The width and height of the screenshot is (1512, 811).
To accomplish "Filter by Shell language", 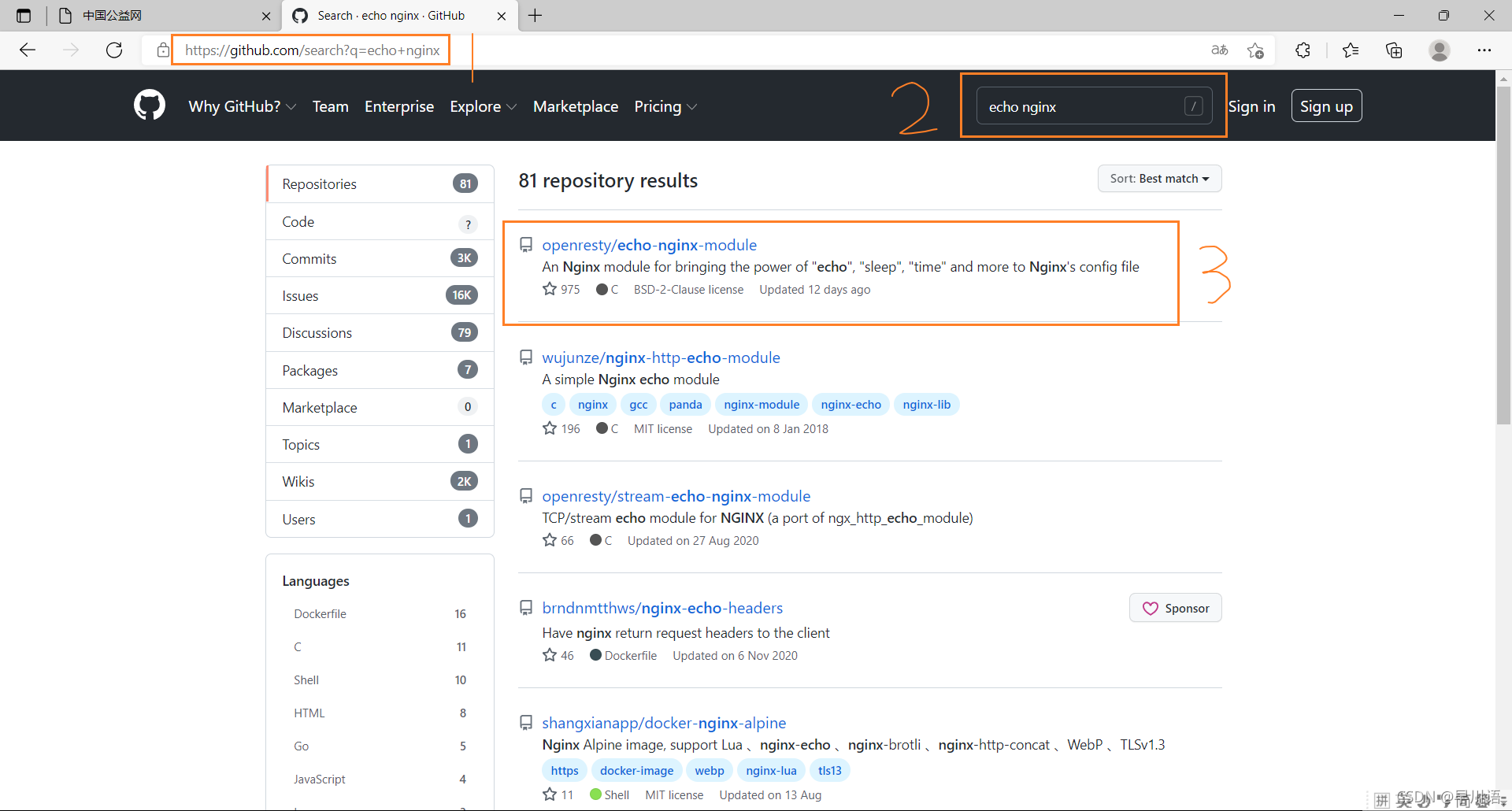I will click(380, 680).
